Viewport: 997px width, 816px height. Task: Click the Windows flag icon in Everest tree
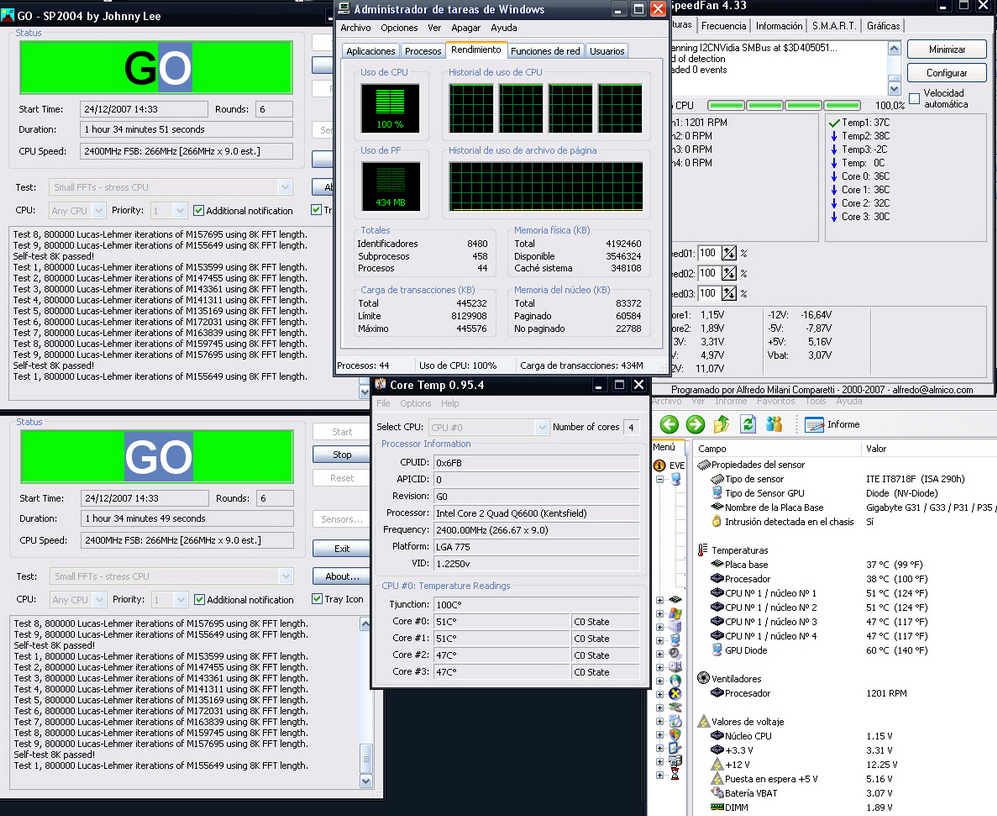[x=675, y=614]
